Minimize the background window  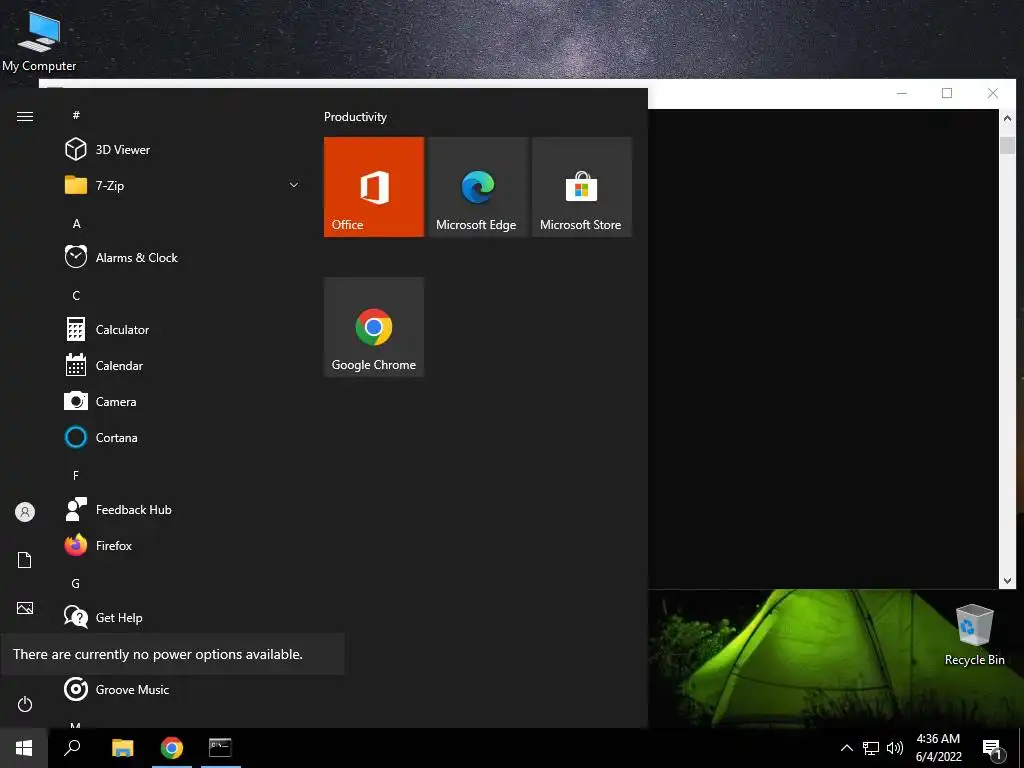pyautogui.click(x=902, y=93)
